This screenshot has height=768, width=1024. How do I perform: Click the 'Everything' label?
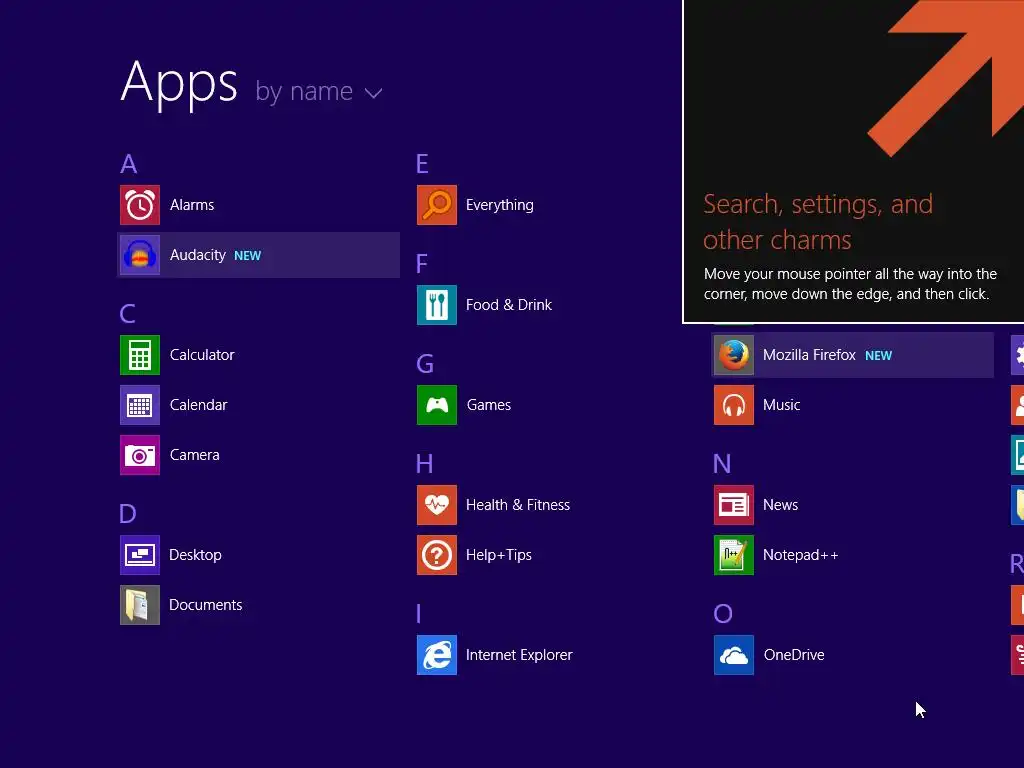point(500,205)
